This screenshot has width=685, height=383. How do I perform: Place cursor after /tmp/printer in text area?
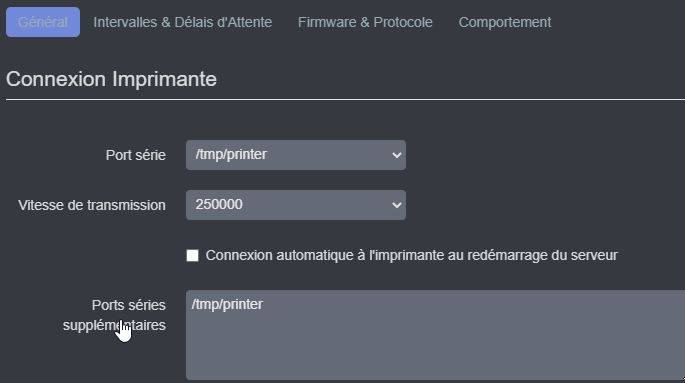pos(265,304)
